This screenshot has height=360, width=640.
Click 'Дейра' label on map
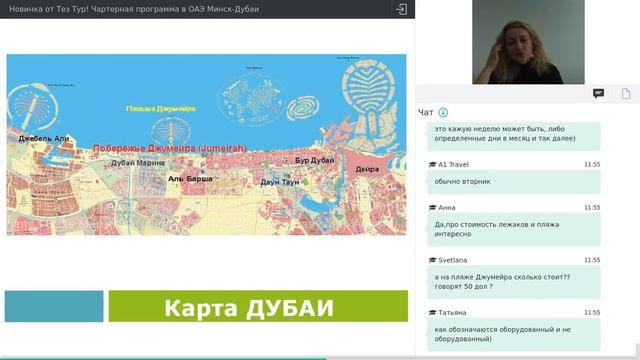coord(367,169)
